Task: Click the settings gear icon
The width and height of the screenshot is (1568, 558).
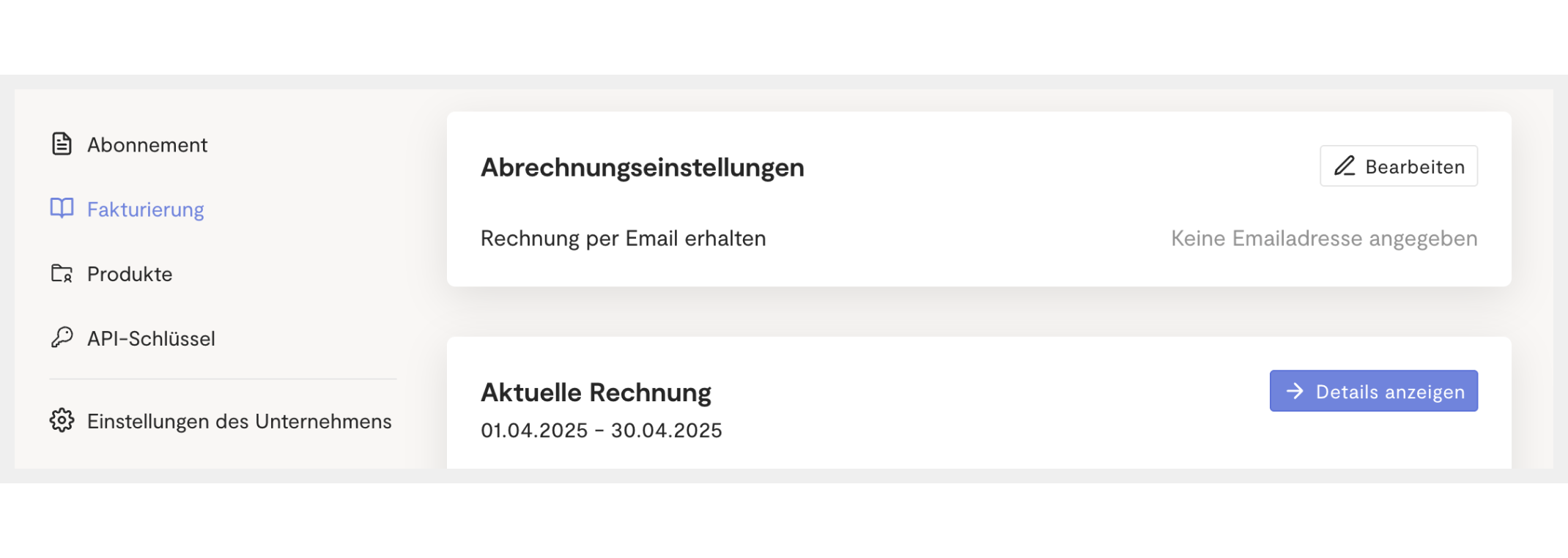Action: (62, 420)
